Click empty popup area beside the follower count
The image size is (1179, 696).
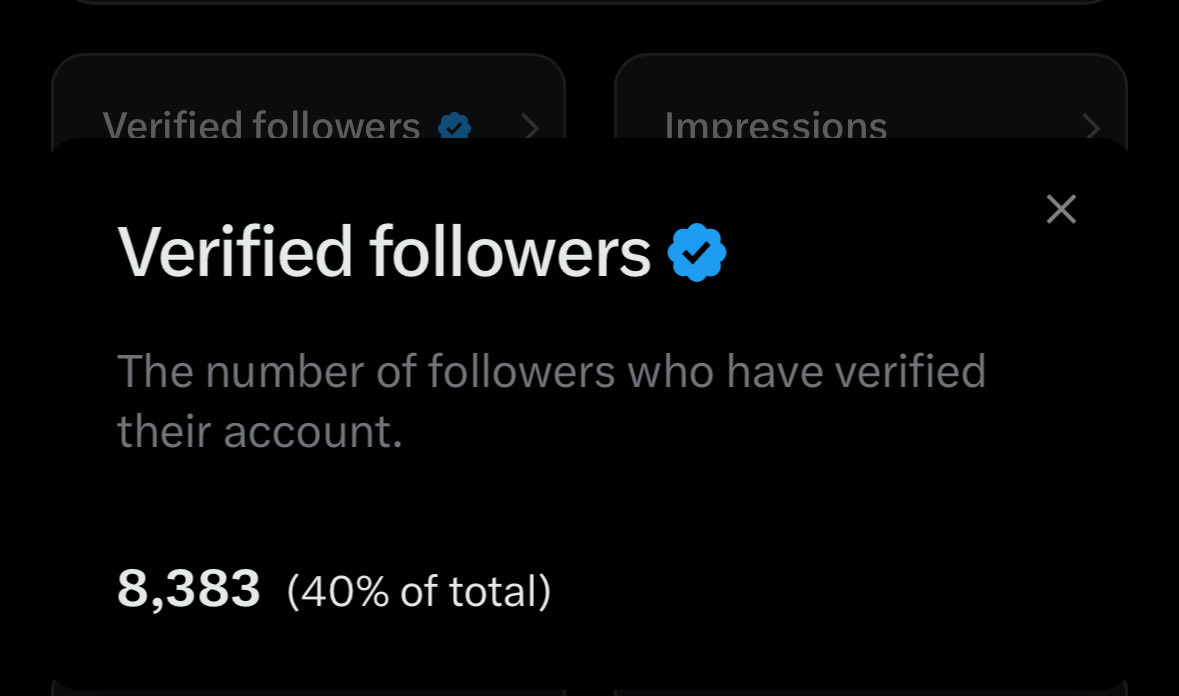(x=827, y=591)
